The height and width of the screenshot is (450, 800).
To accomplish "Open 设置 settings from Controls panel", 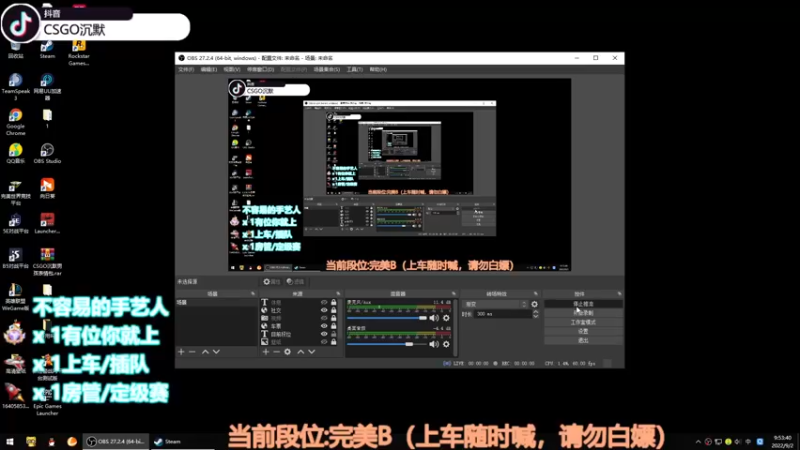I will (583, 331).
